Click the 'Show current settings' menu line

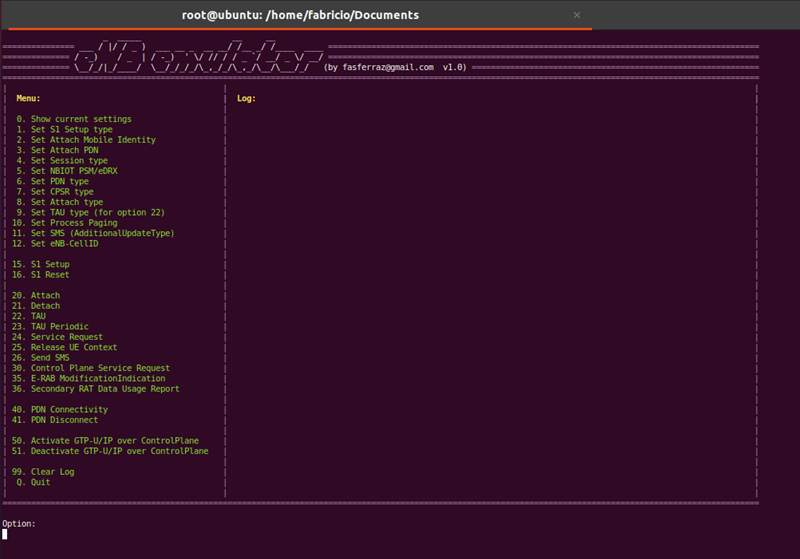pos(74,119)
